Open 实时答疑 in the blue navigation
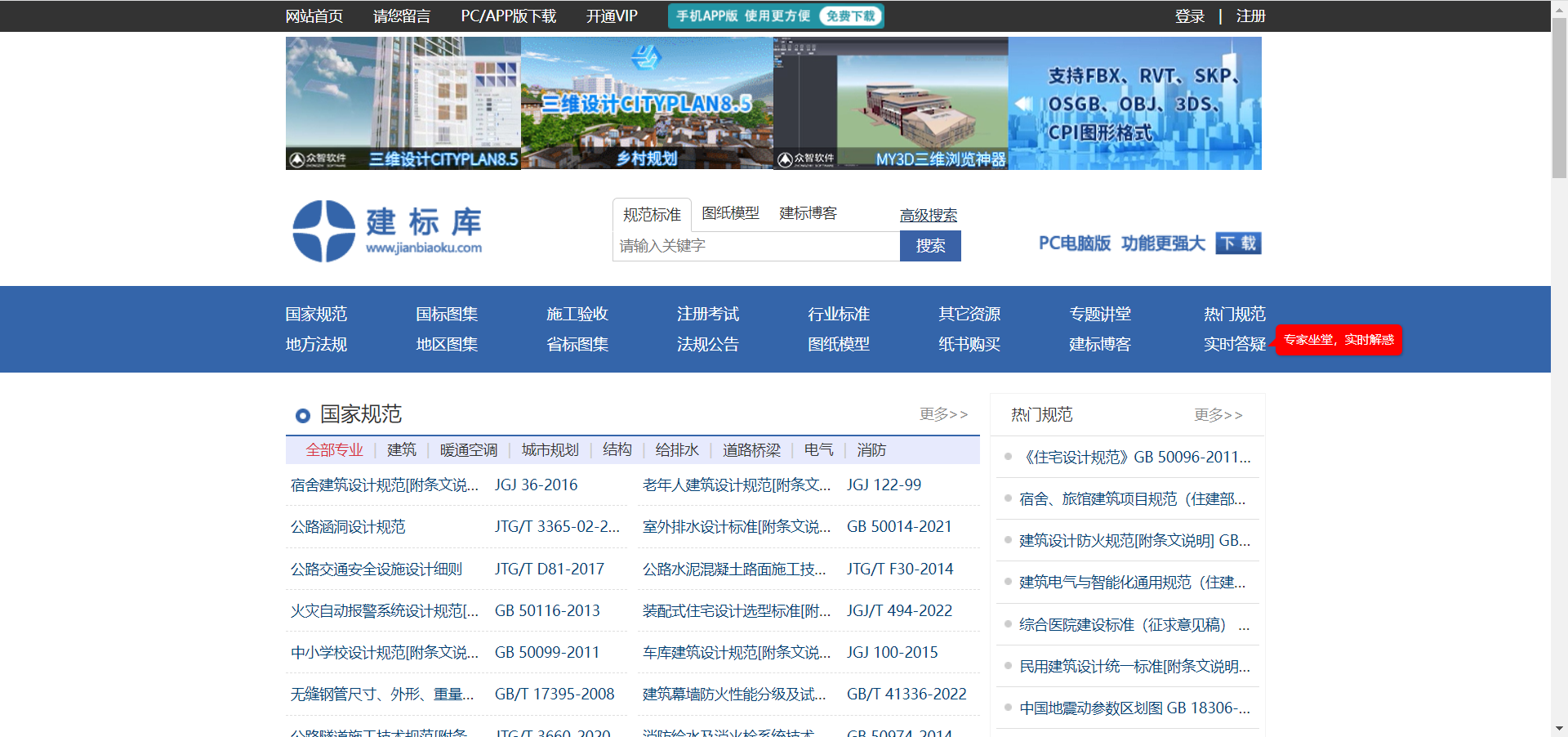Image resolution: width=1568 pixels, height=737 pixels. coord(1235,344)
